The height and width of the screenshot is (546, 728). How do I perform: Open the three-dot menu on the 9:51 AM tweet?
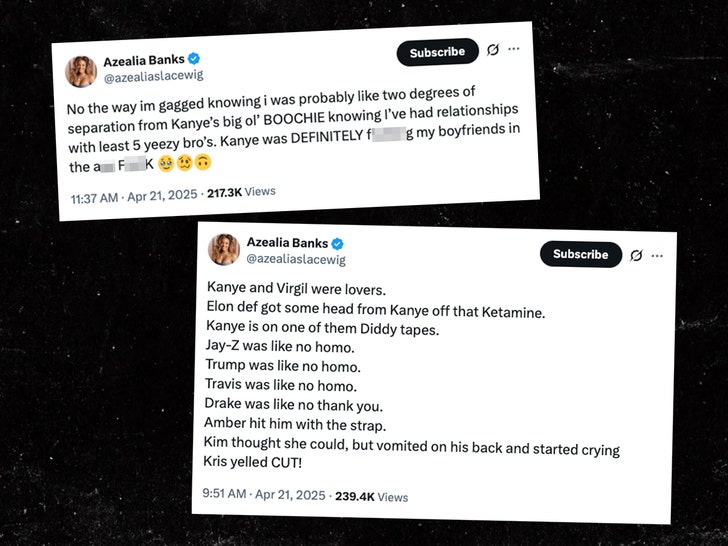pyautogui.click(x=657, y=255)
